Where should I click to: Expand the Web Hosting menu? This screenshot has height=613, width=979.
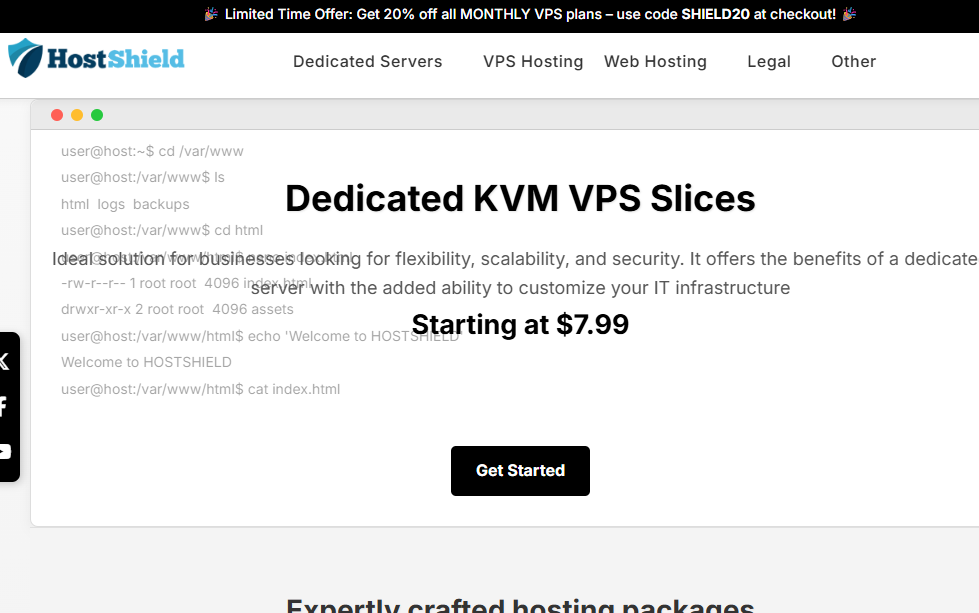coord(655,61)
